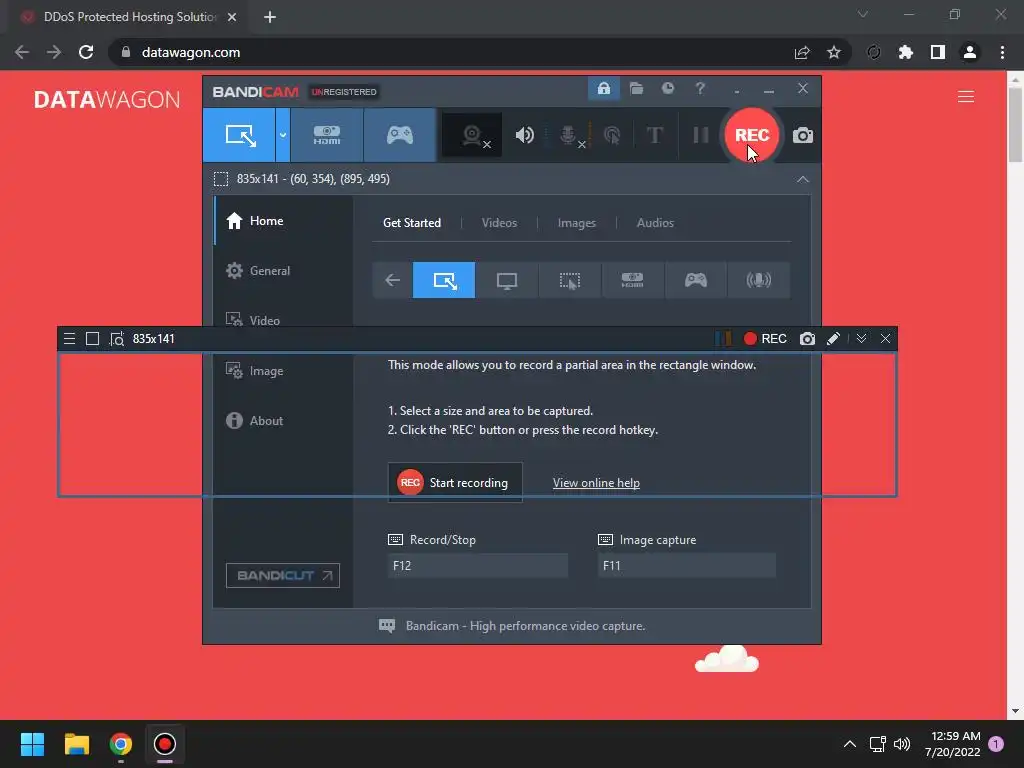Viewport: 1024px width, 768px height.
Task: Click Bandicam icon in taskbar
Action: [165, 744]
